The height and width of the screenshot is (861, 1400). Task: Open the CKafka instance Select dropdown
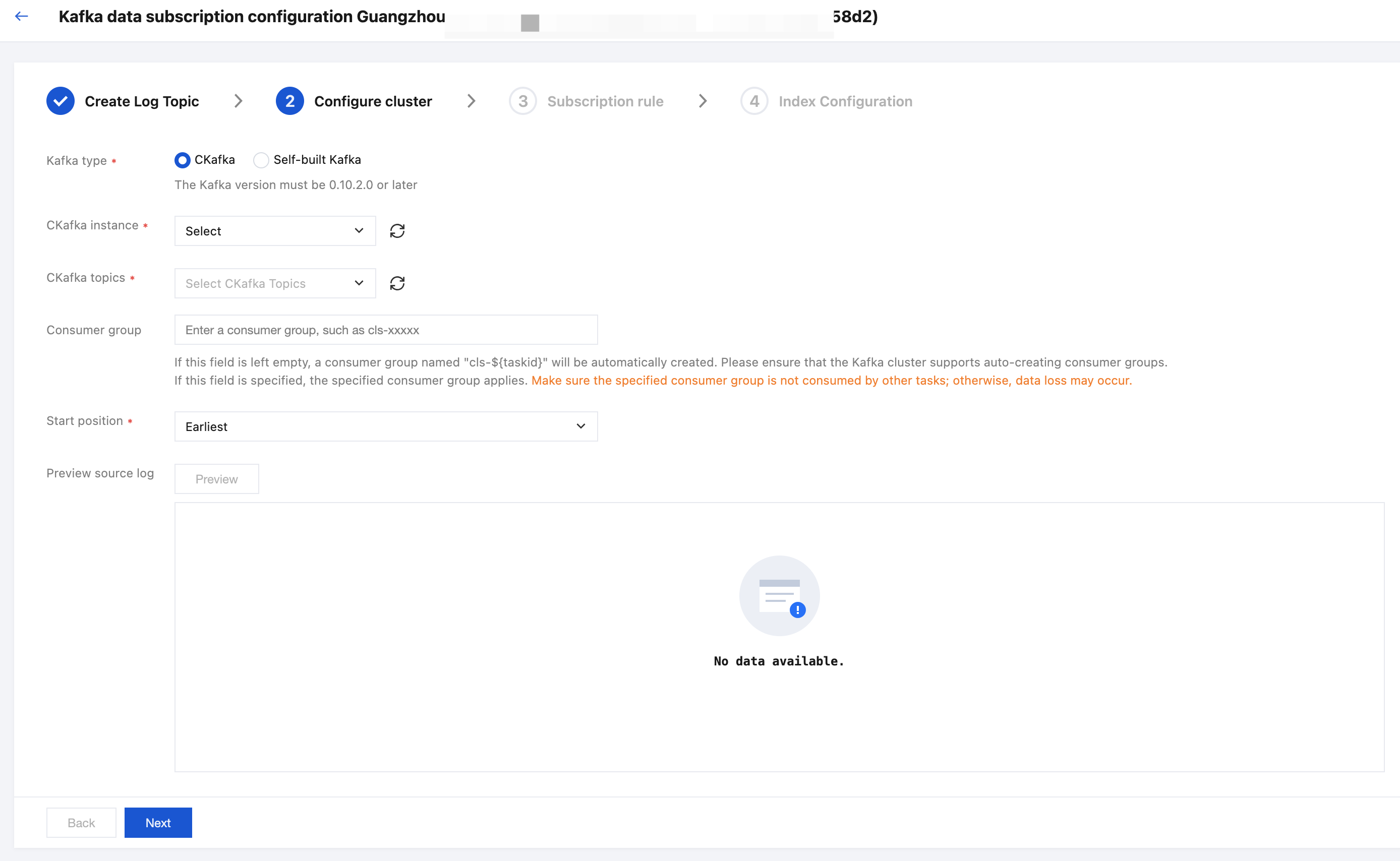tap(274, 231)
